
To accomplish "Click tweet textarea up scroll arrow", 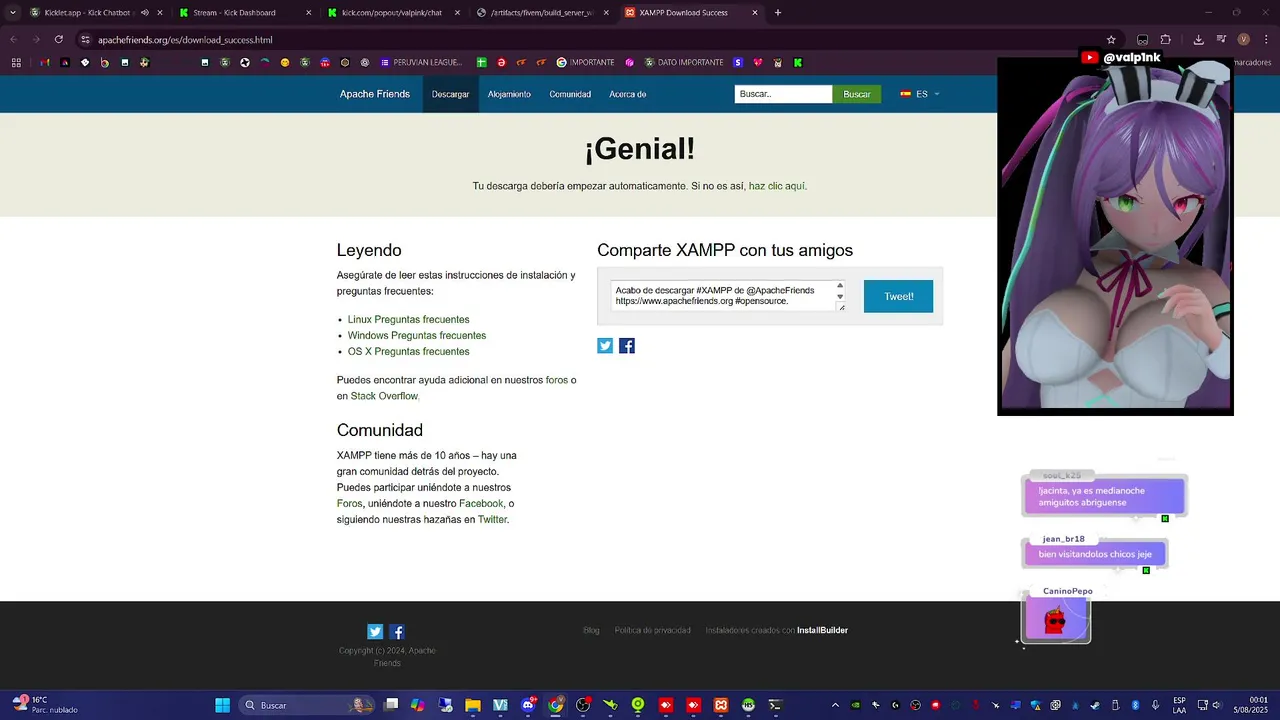I will click(x=840, y=286).
